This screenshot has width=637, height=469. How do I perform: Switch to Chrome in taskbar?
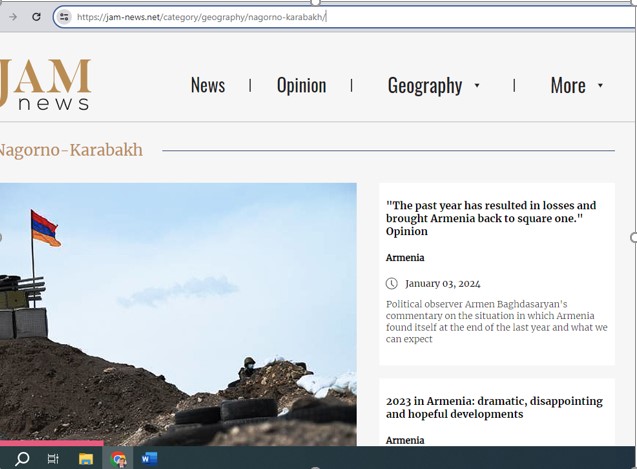click(118, 459)
